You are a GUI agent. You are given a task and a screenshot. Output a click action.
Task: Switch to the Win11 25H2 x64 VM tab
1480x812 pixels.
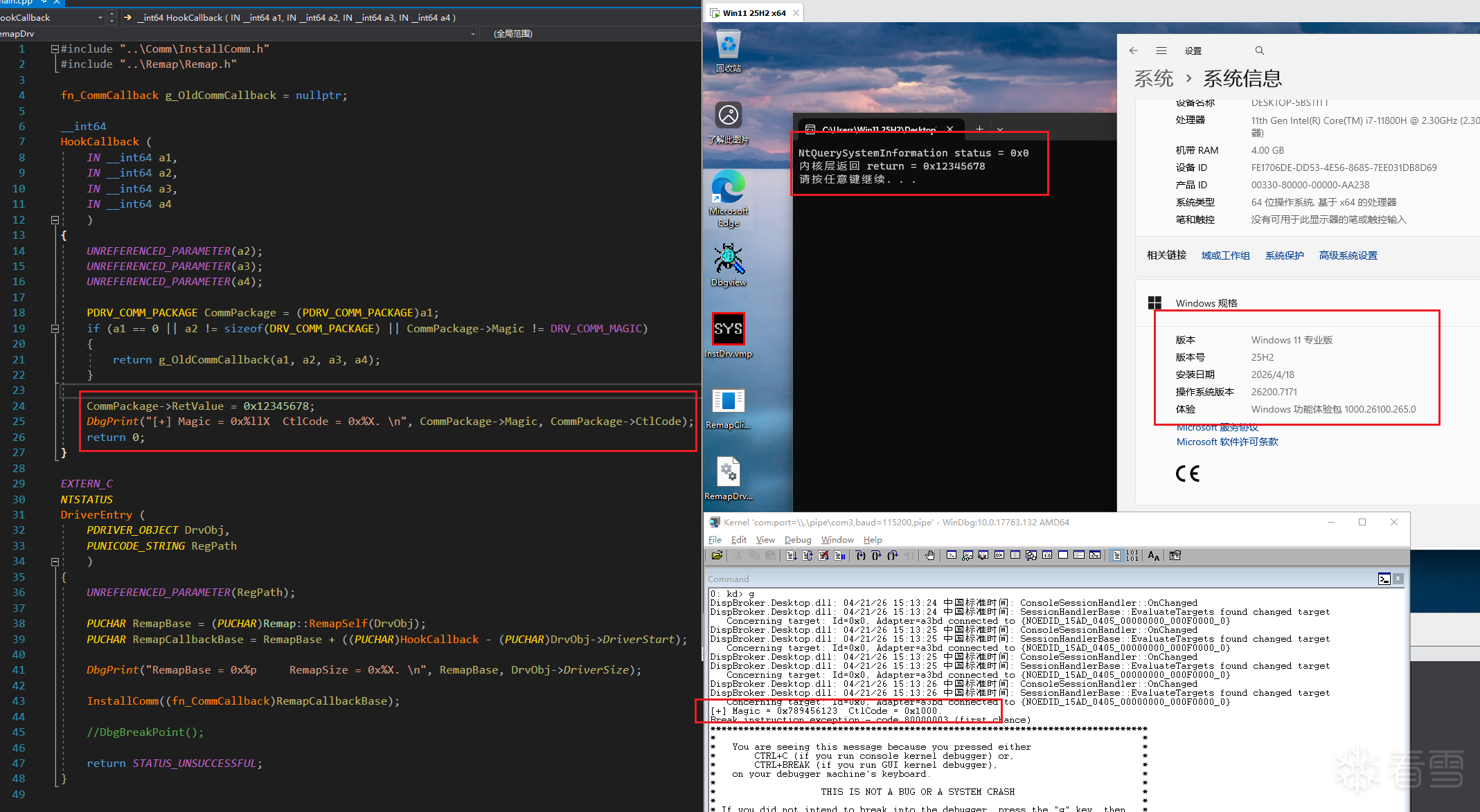point(754,13)
